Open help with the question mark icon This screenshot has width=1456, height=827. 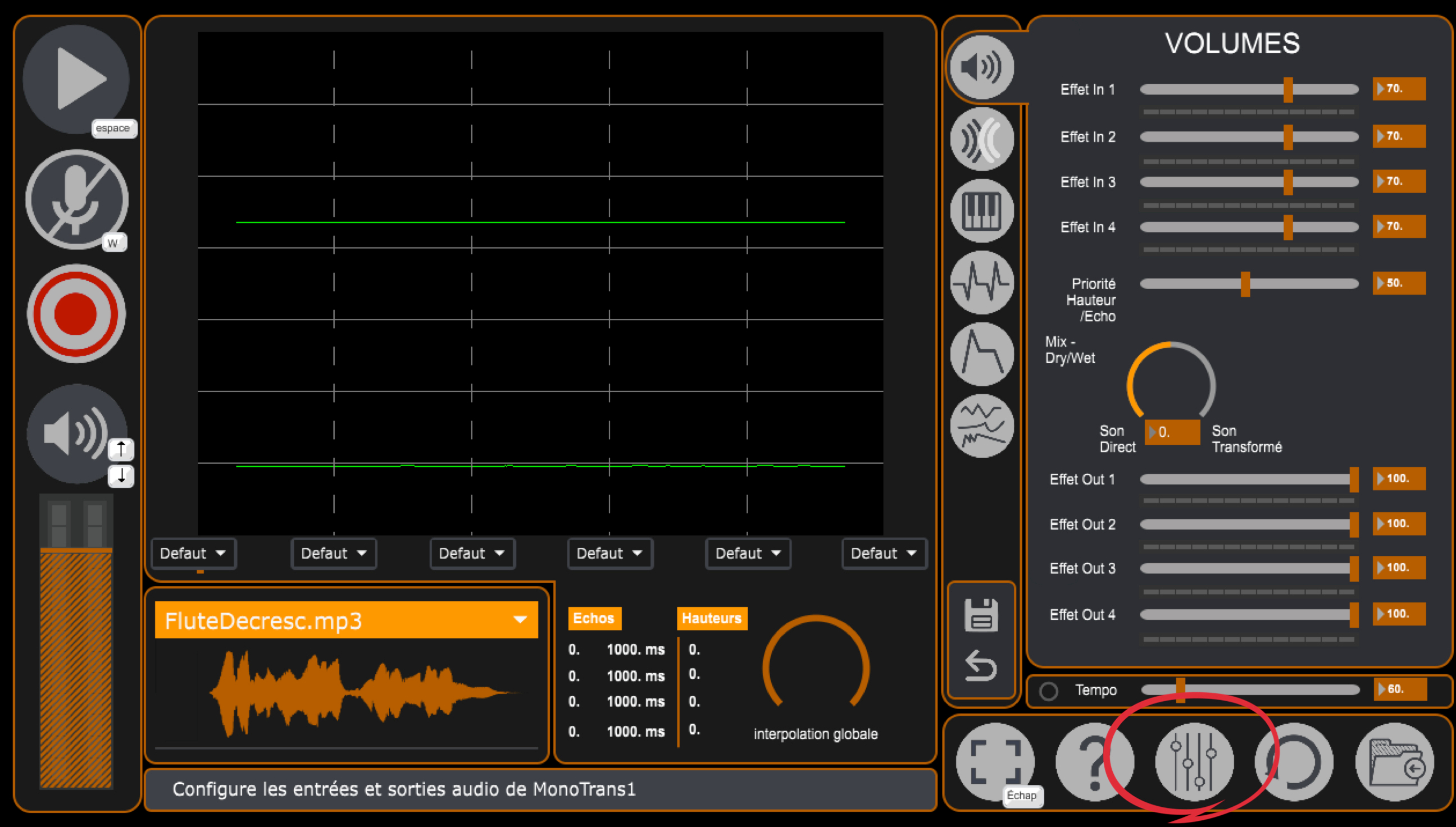(x=1095, y=762)
